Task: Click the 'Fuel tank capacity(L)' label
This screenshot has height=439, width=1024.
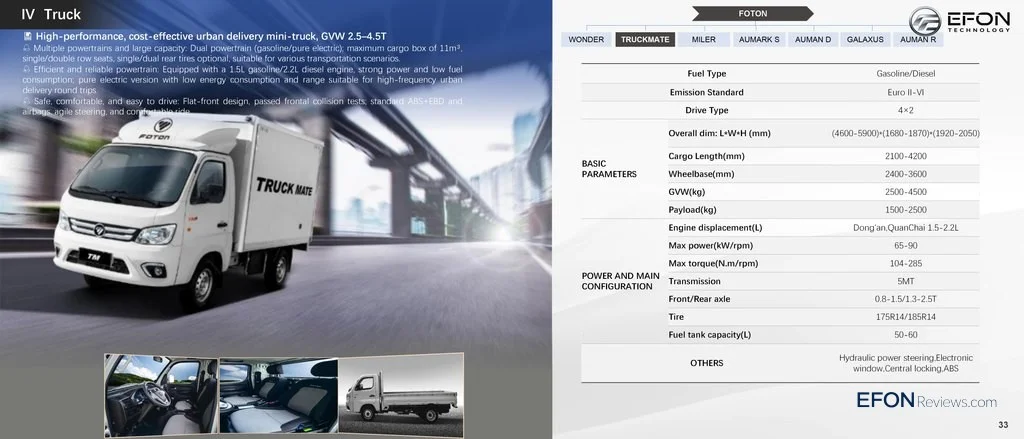Action: (x=709, y=335)
